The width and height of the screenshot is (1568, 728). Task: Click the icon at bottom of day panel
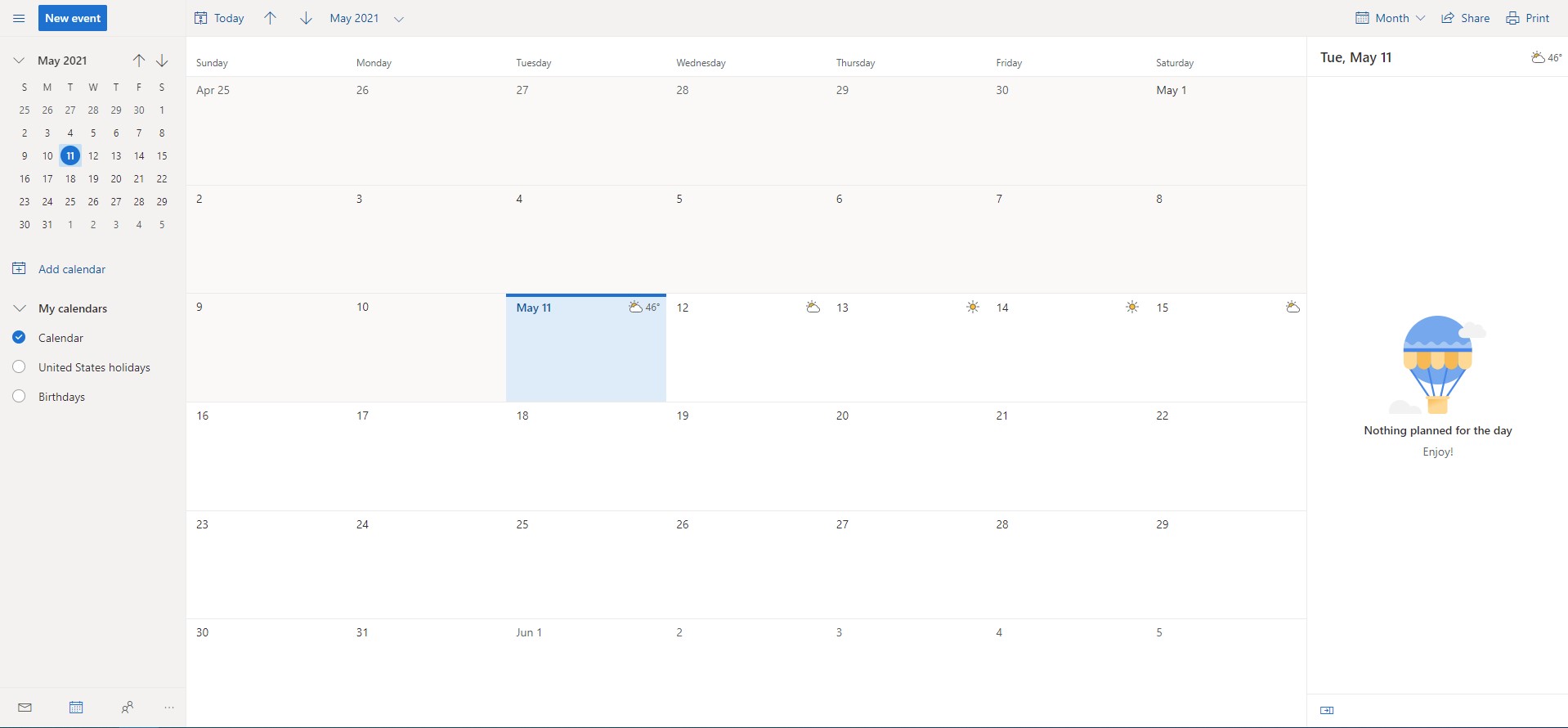[1327, 710]
